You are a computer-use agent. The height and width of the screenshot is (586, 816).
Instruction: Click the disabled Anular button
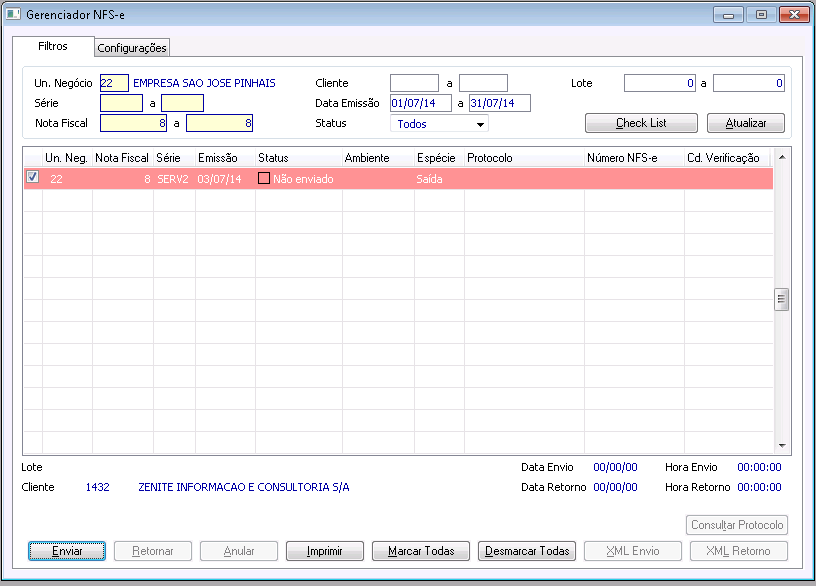(x=239, y=551)
